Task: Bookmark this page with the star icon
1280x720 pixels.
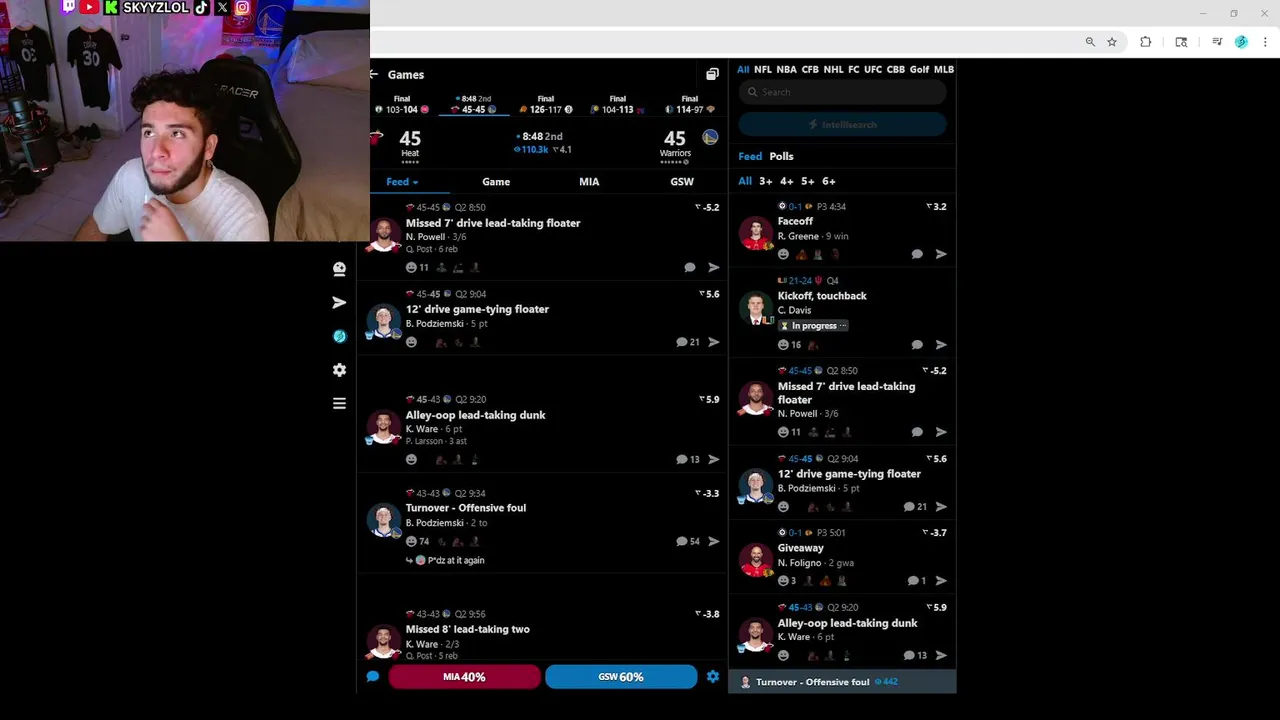Action: click(1112, 42)
